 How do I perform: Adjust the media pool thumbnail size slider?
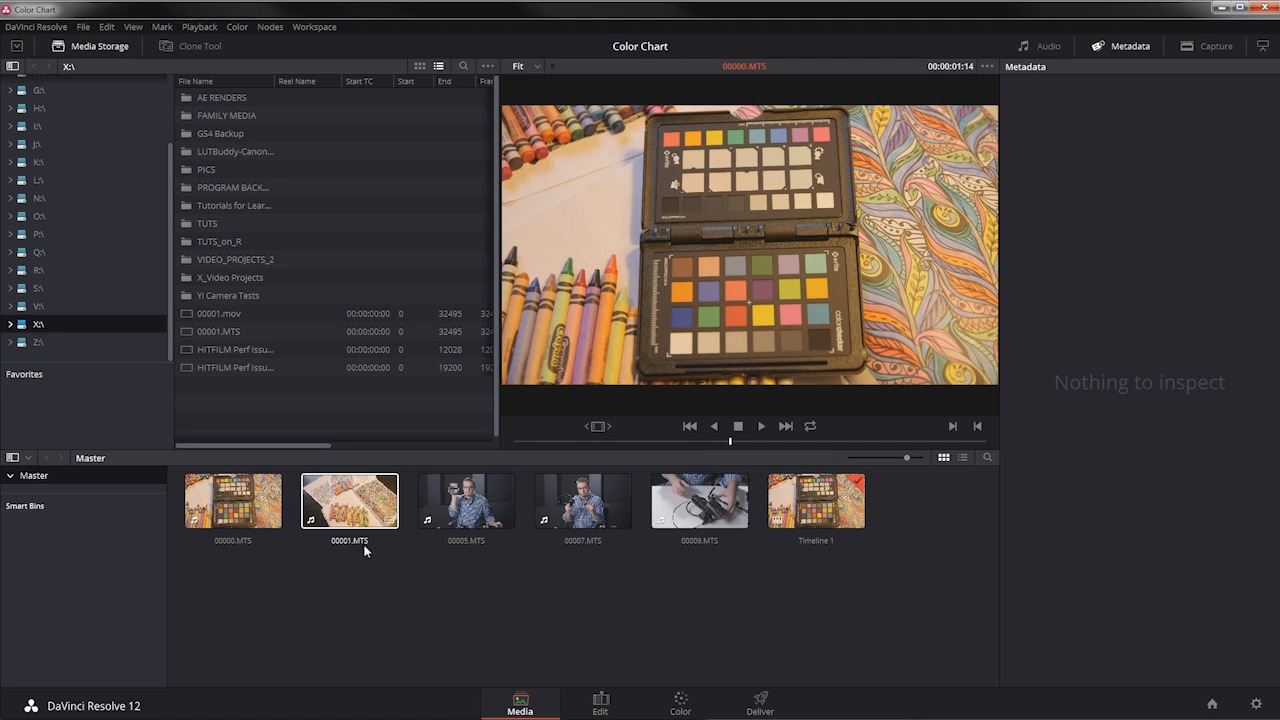tap(906, 458)
